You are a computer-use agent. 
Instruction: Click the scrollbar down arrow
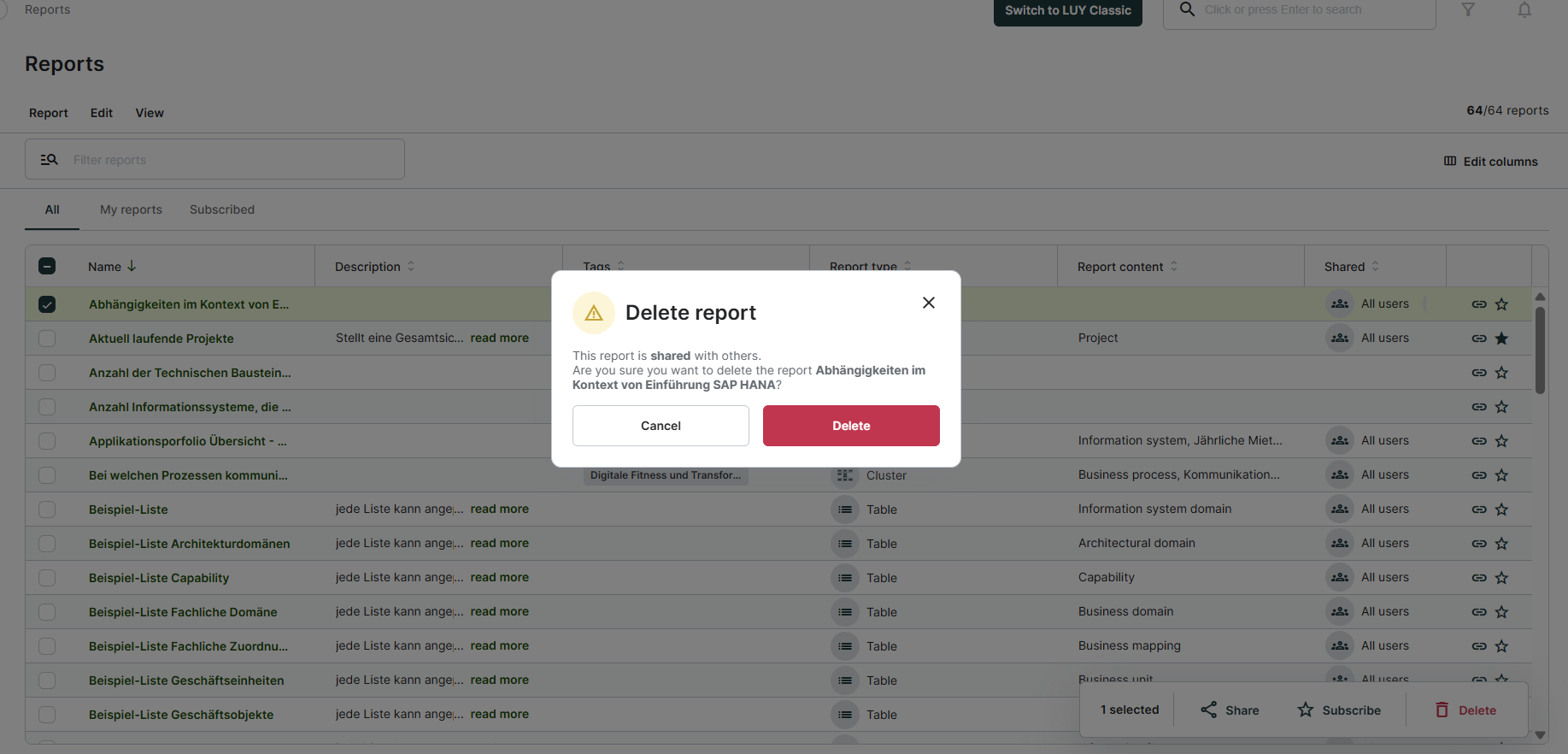coord(1540,734)
